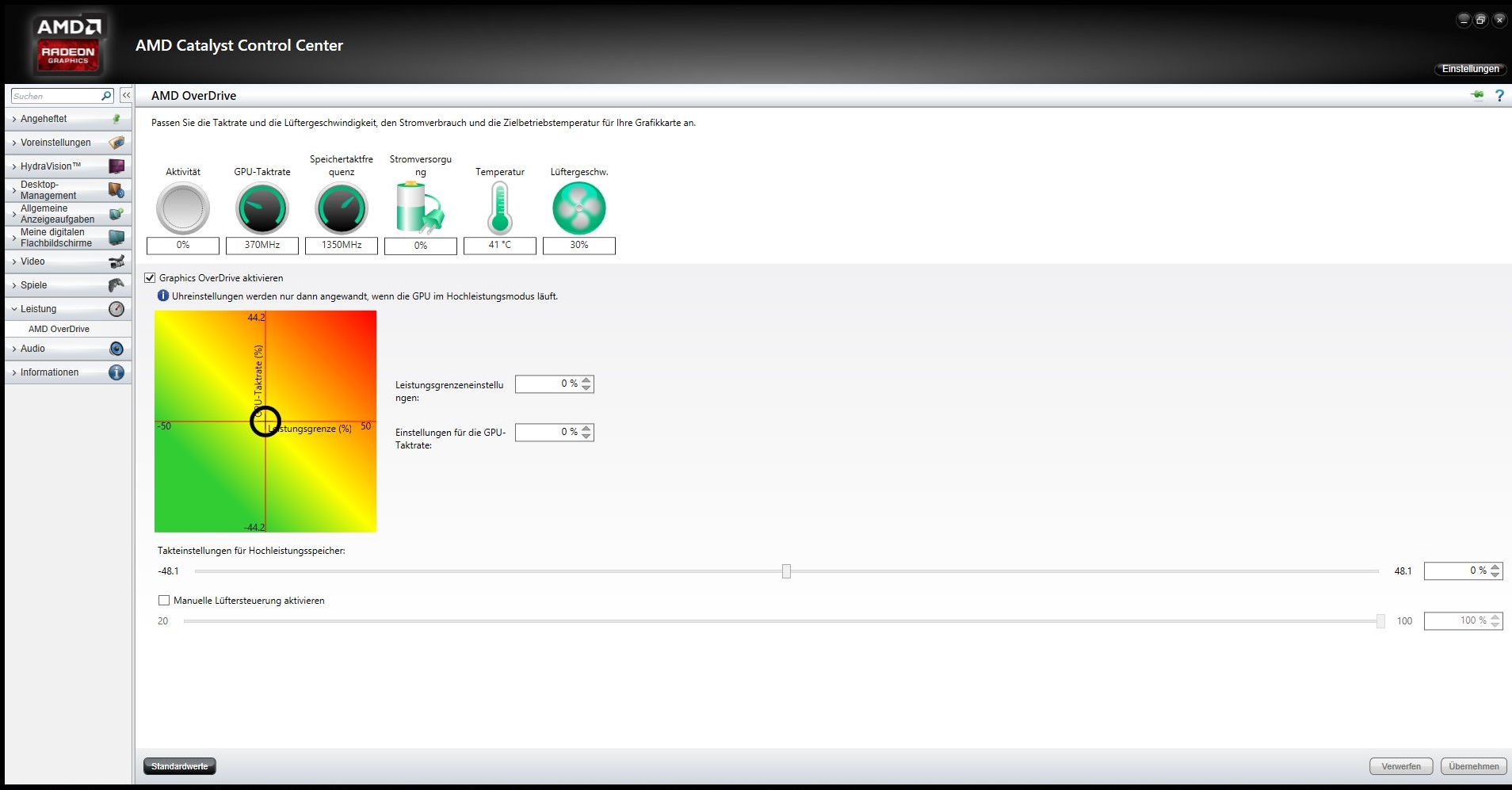Expand the Informationen section

[x=13, y=372]
